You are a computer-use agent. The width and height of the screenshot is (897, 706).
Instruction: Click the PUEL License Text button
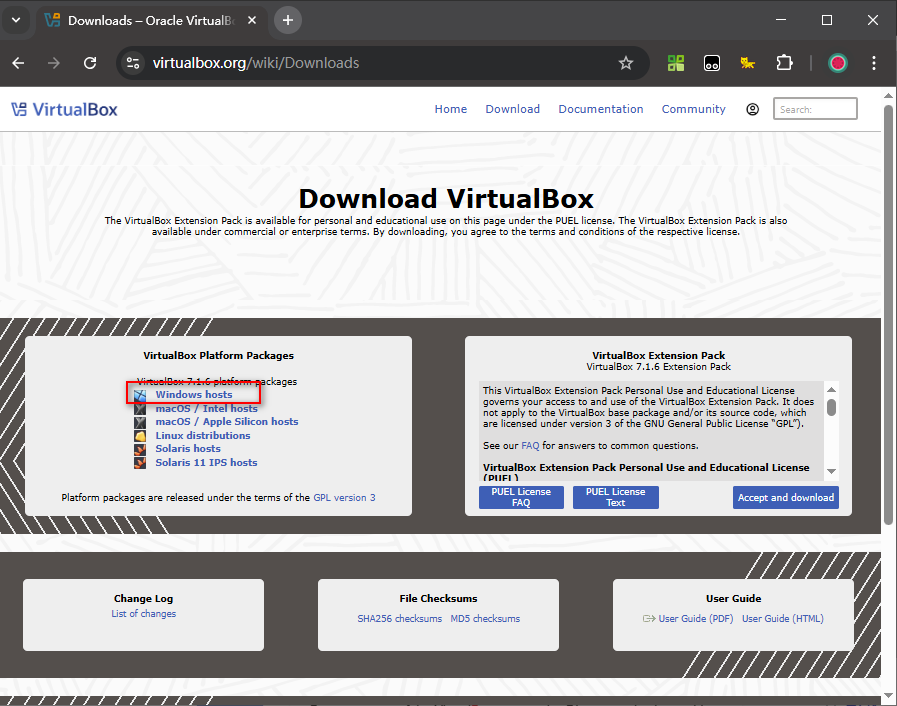(616, 497)
